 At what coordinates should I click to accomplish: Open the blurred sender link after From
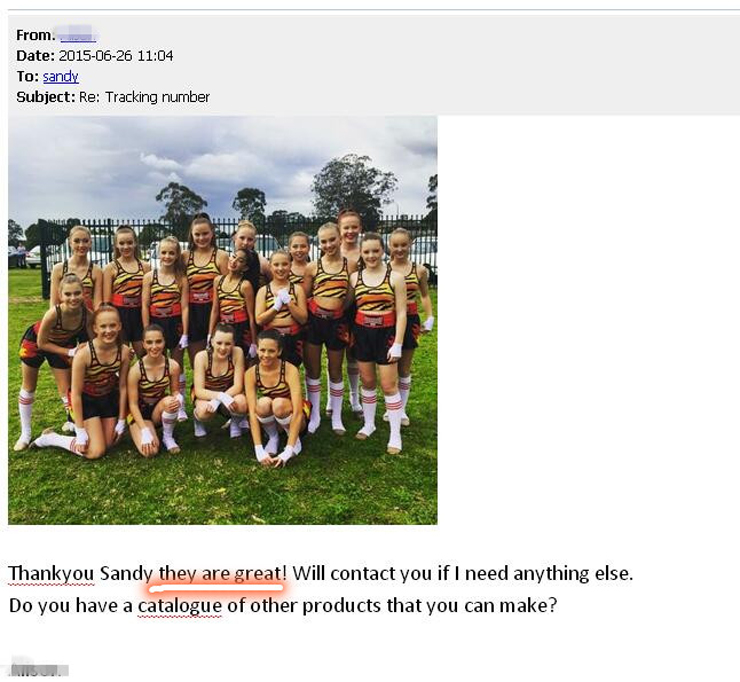pos(78,35)
